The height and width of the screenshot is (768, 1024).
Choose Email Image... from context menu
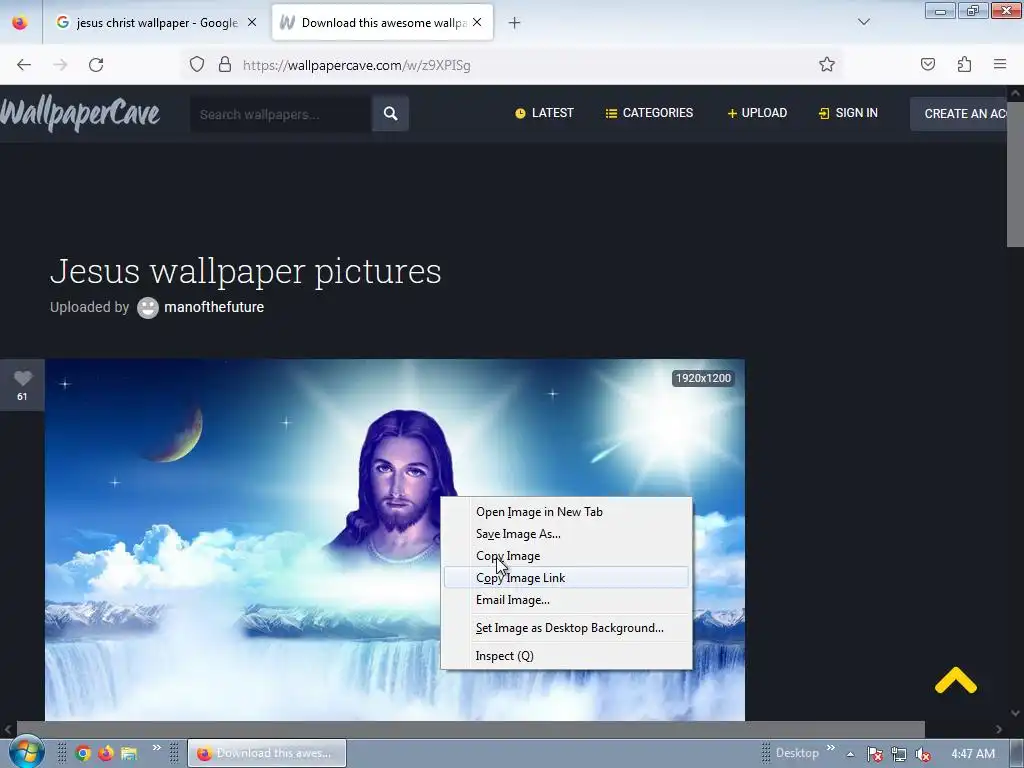click(x=566, y=600)
